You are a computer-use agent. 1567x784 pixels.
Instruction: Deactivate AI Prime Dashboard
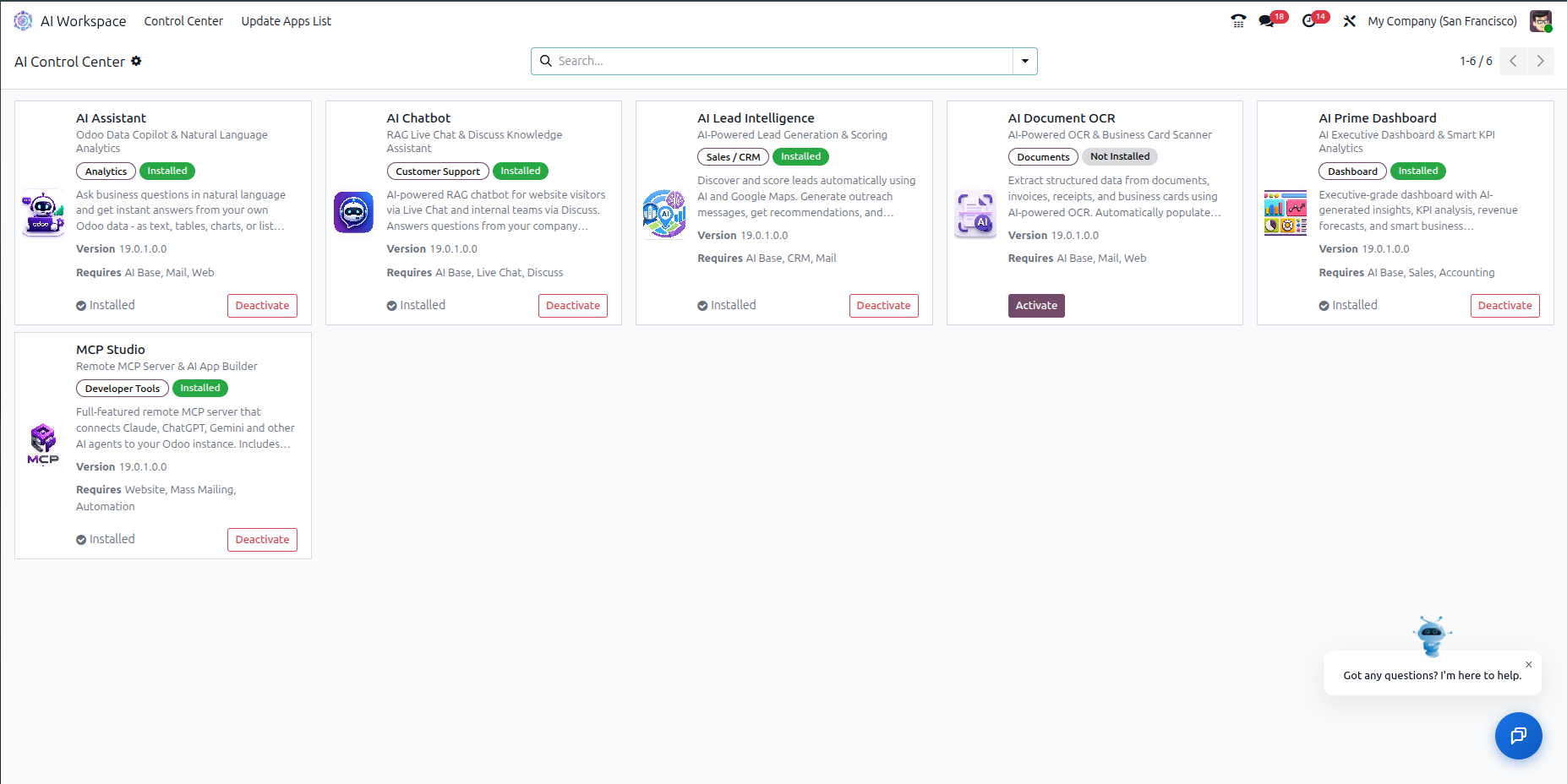1504,306
